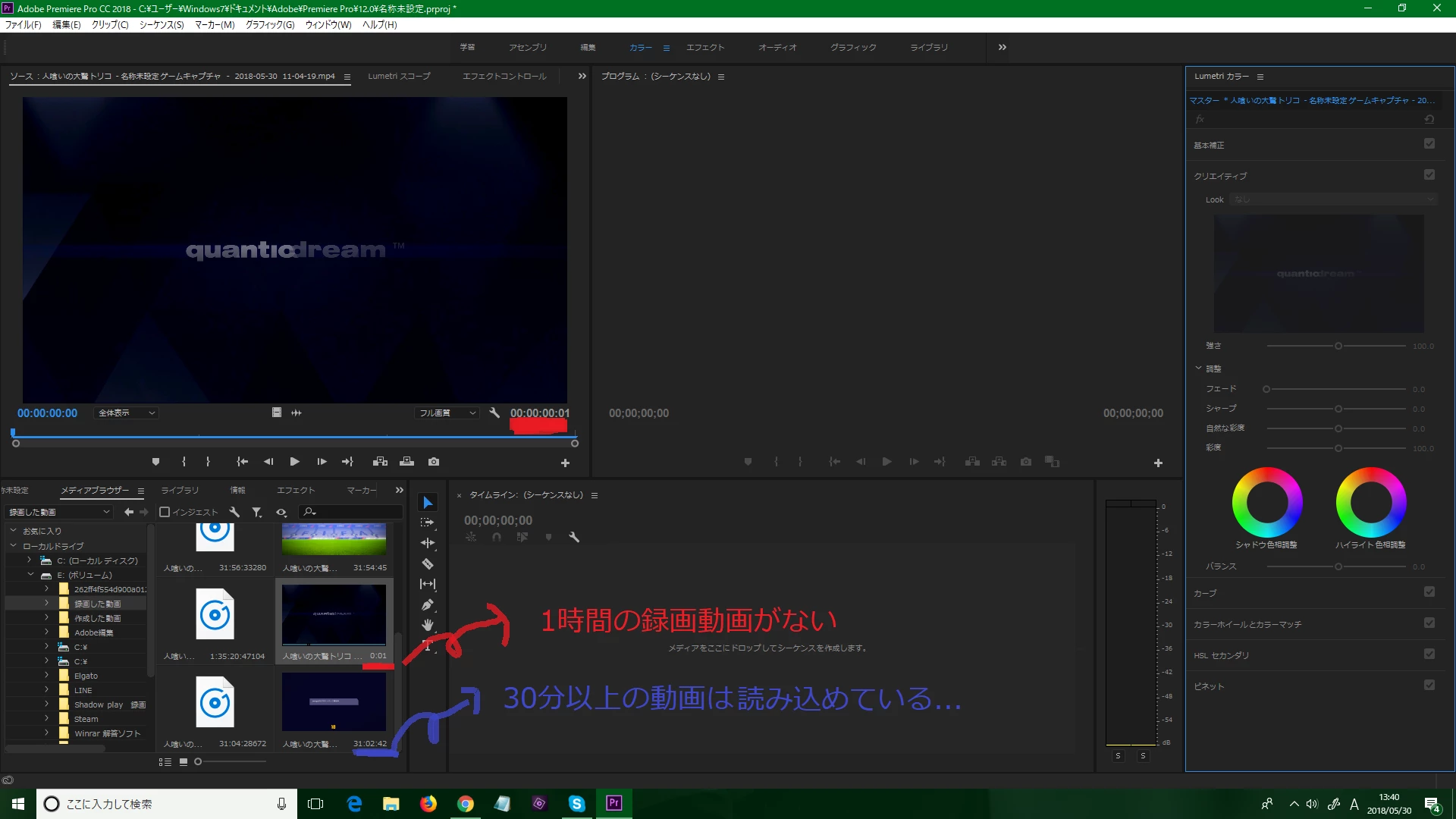Reset the Lumetri effect
The height and width of the screenshot is (819, 1456).
(1429, 119)
